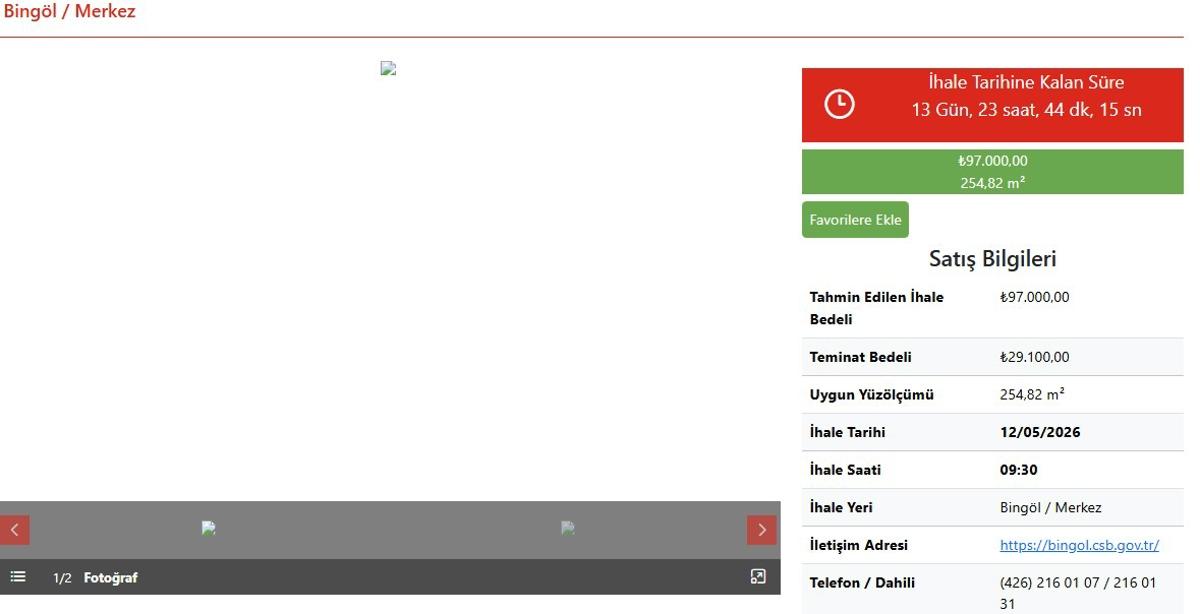Screen dimensions: 1200x614
Task: Go to the previous photo with left arrow
Action: (15, 530)
